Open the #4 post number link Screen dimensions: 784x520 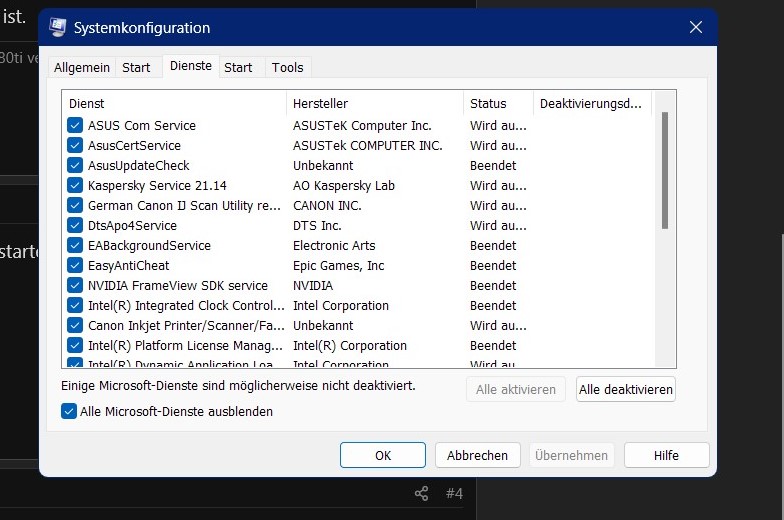(454, 494)
